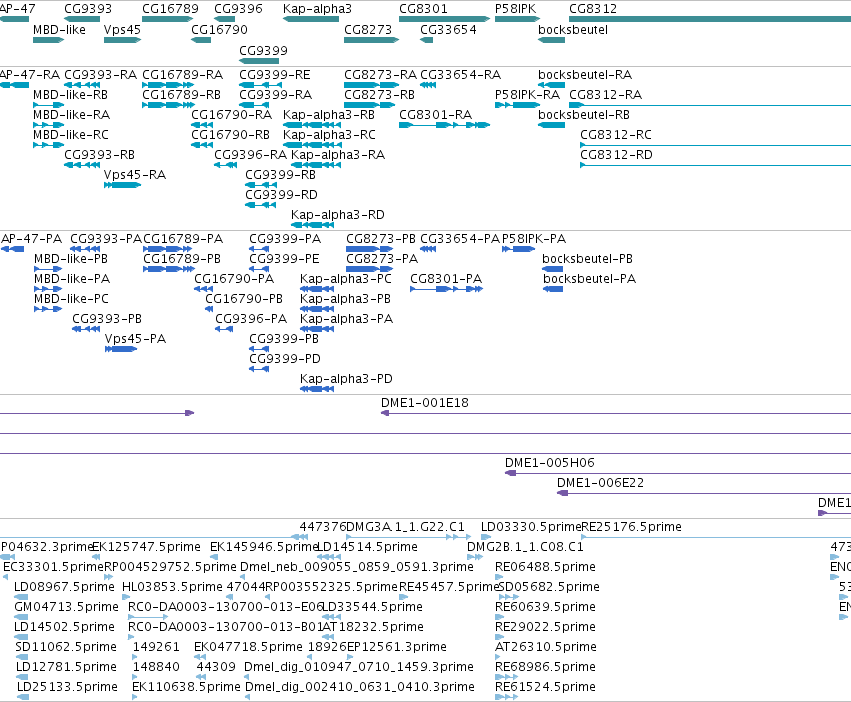The image size is (851, 702).
Task: Select EST label LD08967.5prime
Action: [x=64, y=587]
